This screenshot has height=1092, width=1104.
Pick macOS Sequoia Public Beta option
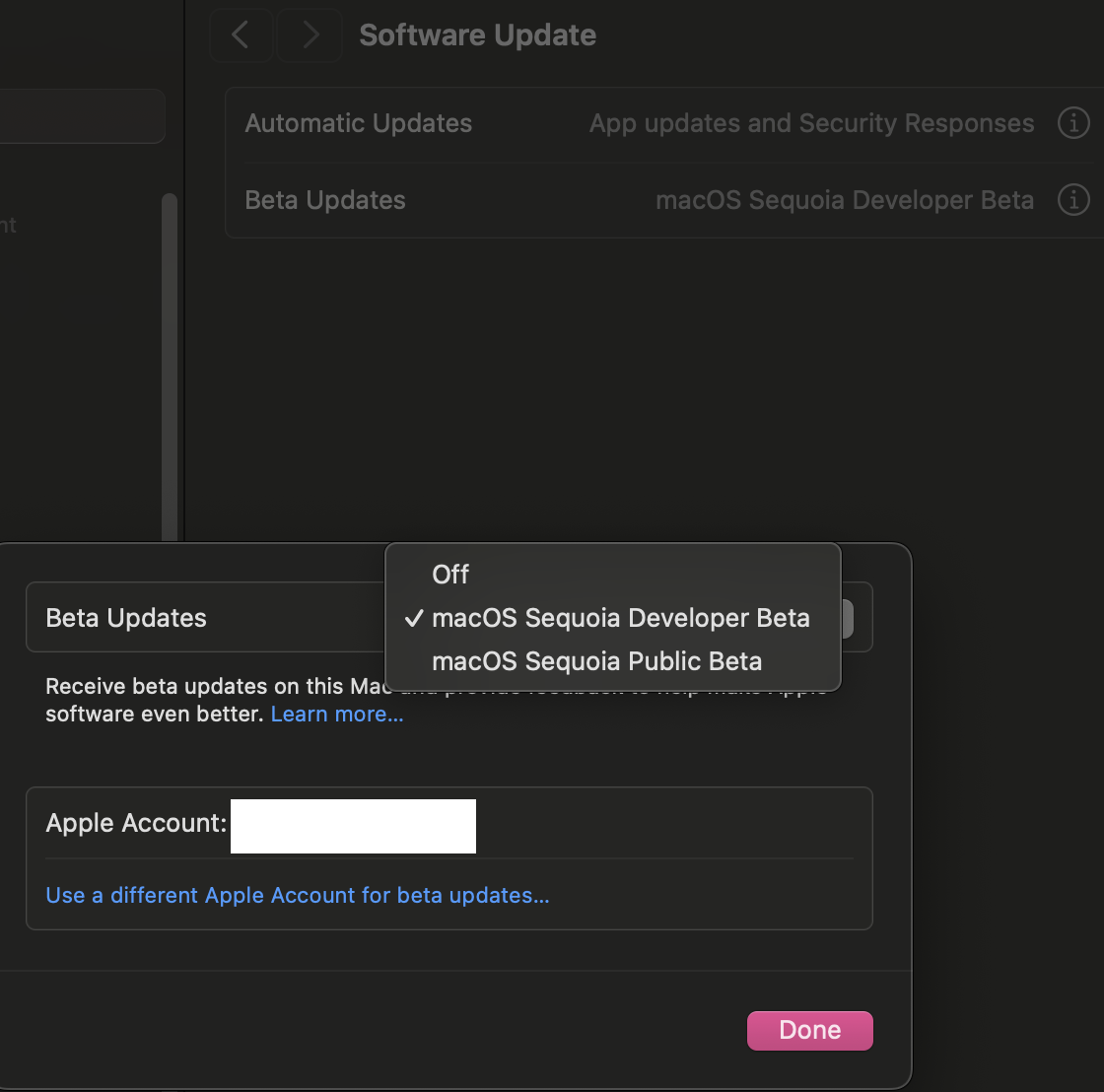pyautogui.click(x=596, y=661)
